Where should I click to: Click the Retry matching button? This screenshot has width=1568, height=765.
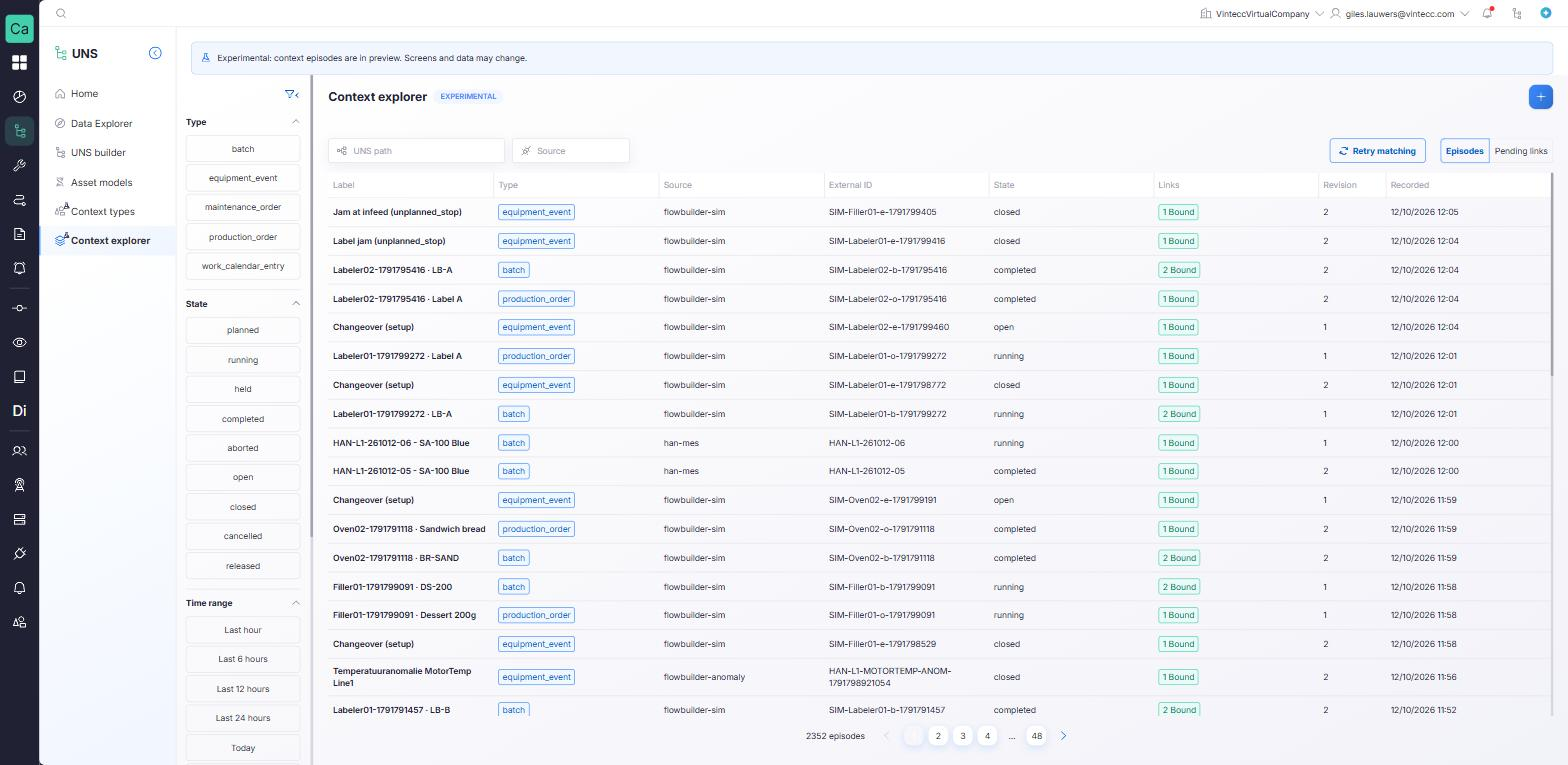(x=1377, y=151)
